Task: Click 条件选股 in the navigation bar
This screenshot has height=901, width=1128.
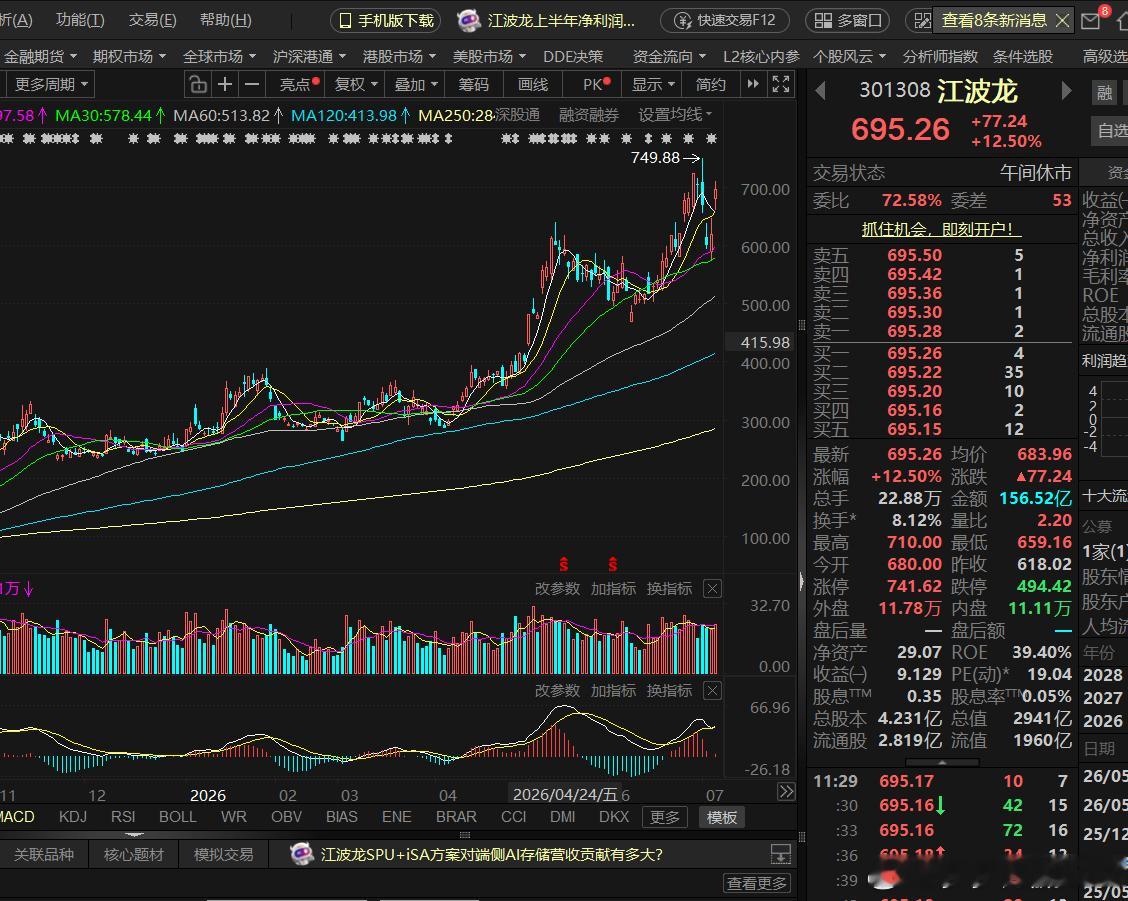Action: [1022, 56]
